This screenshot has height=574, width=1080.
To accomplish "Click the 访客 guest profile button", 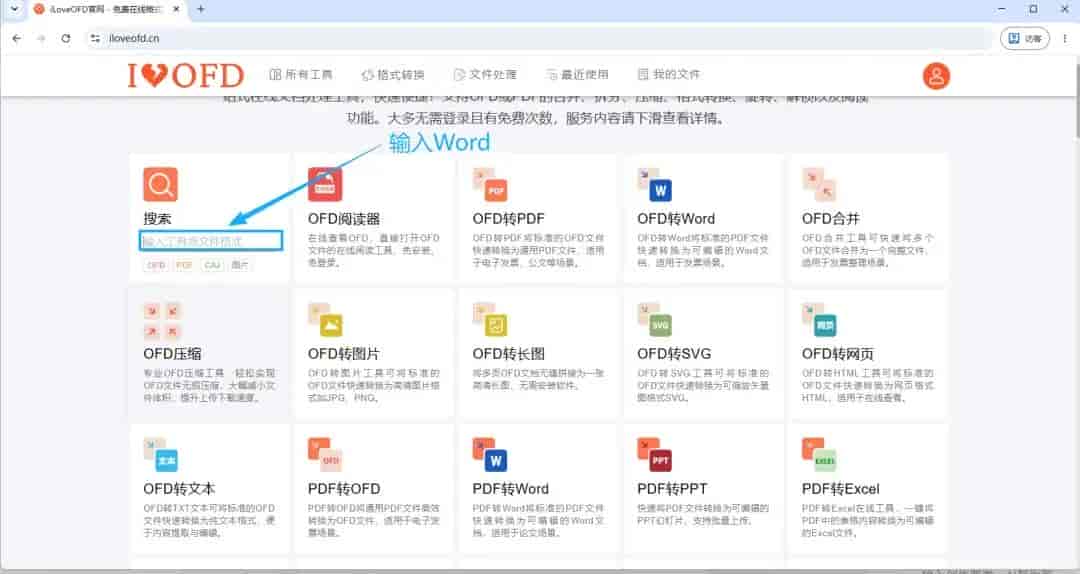I will 1025,39.
